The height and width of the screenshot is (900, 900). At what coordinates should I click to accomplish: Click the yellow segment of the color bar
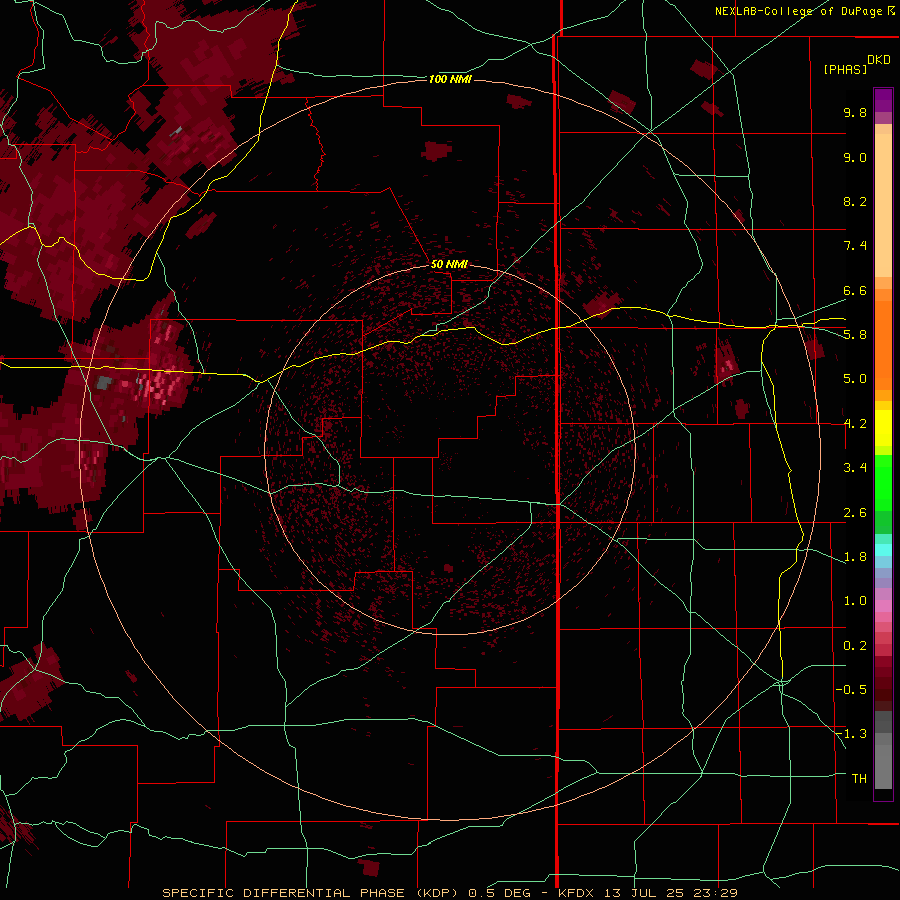click(x=883, y=428)
